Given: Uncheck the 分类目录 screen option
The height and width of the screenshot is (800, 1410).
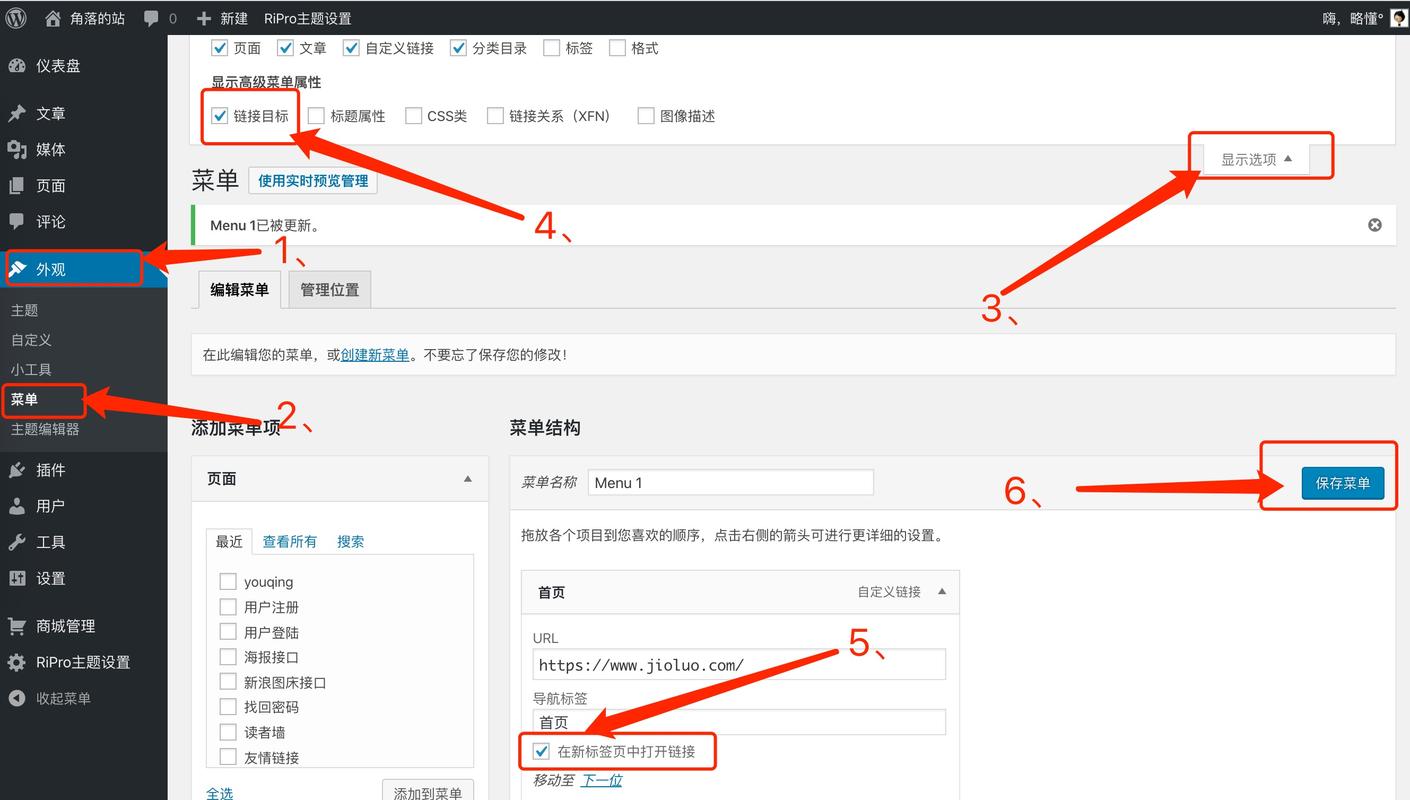Looking at the screenshot, I should 459,48.
